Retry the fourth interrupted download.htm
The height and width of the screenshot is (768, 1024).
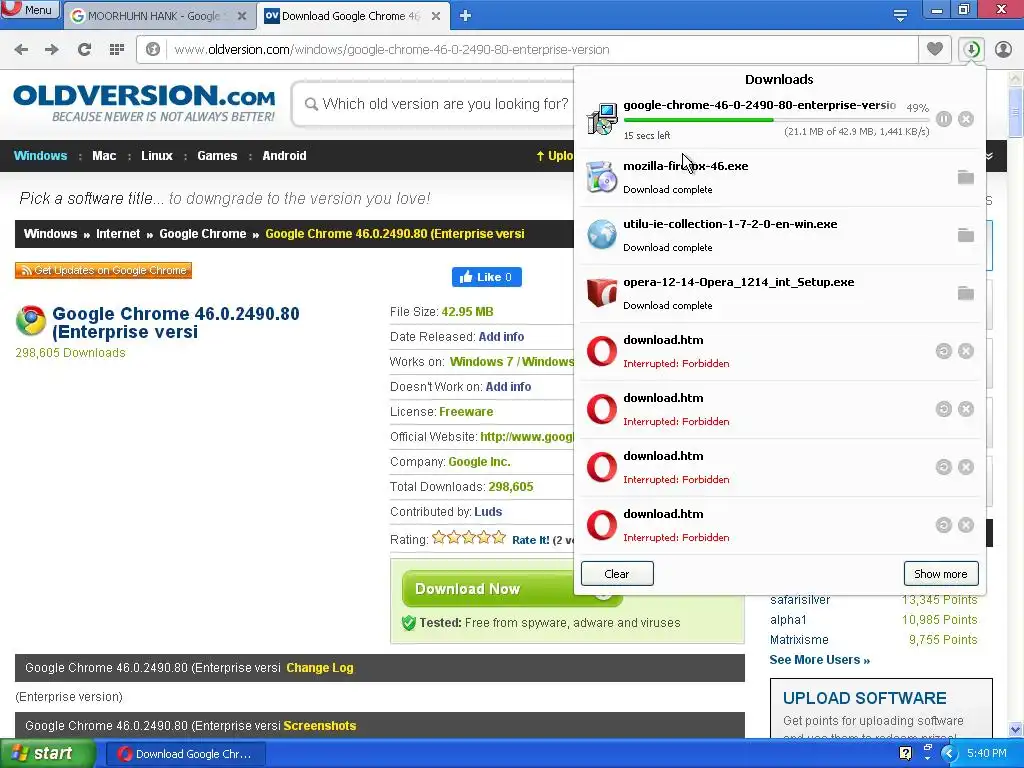click(x=944, y=525)
